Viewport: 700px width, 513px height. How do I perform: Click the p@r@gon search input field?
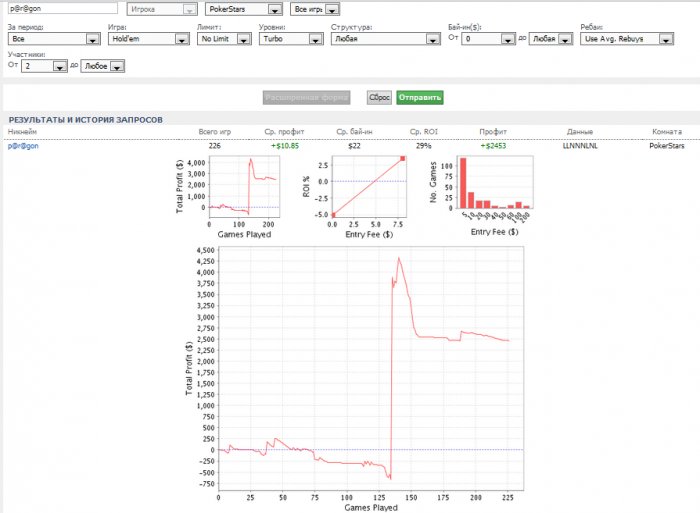tap(62, 8)
